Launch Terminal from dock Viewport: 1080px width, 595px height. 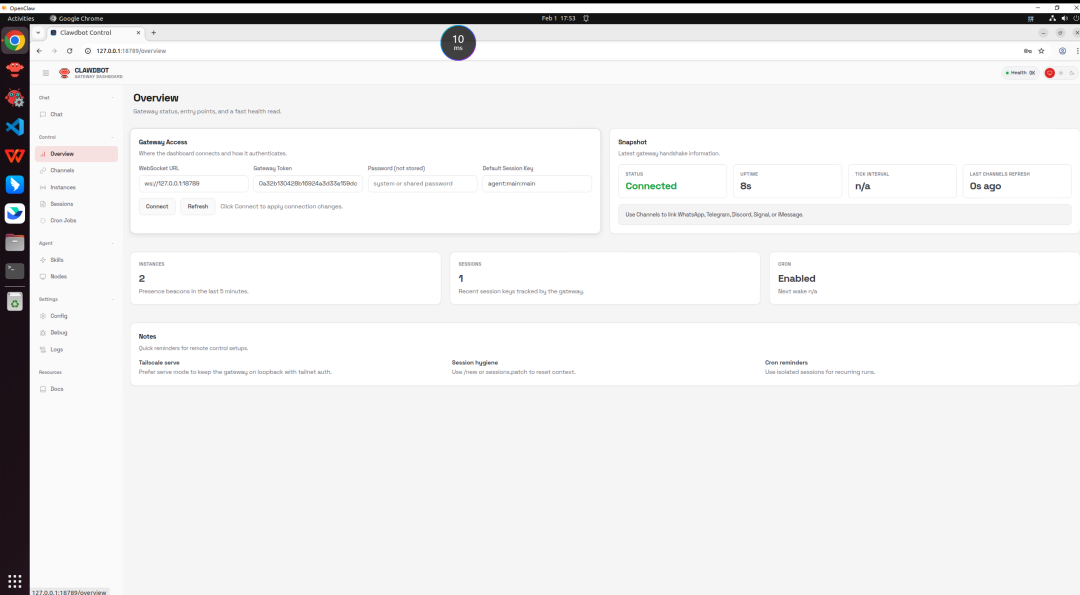tap(14, 271)
